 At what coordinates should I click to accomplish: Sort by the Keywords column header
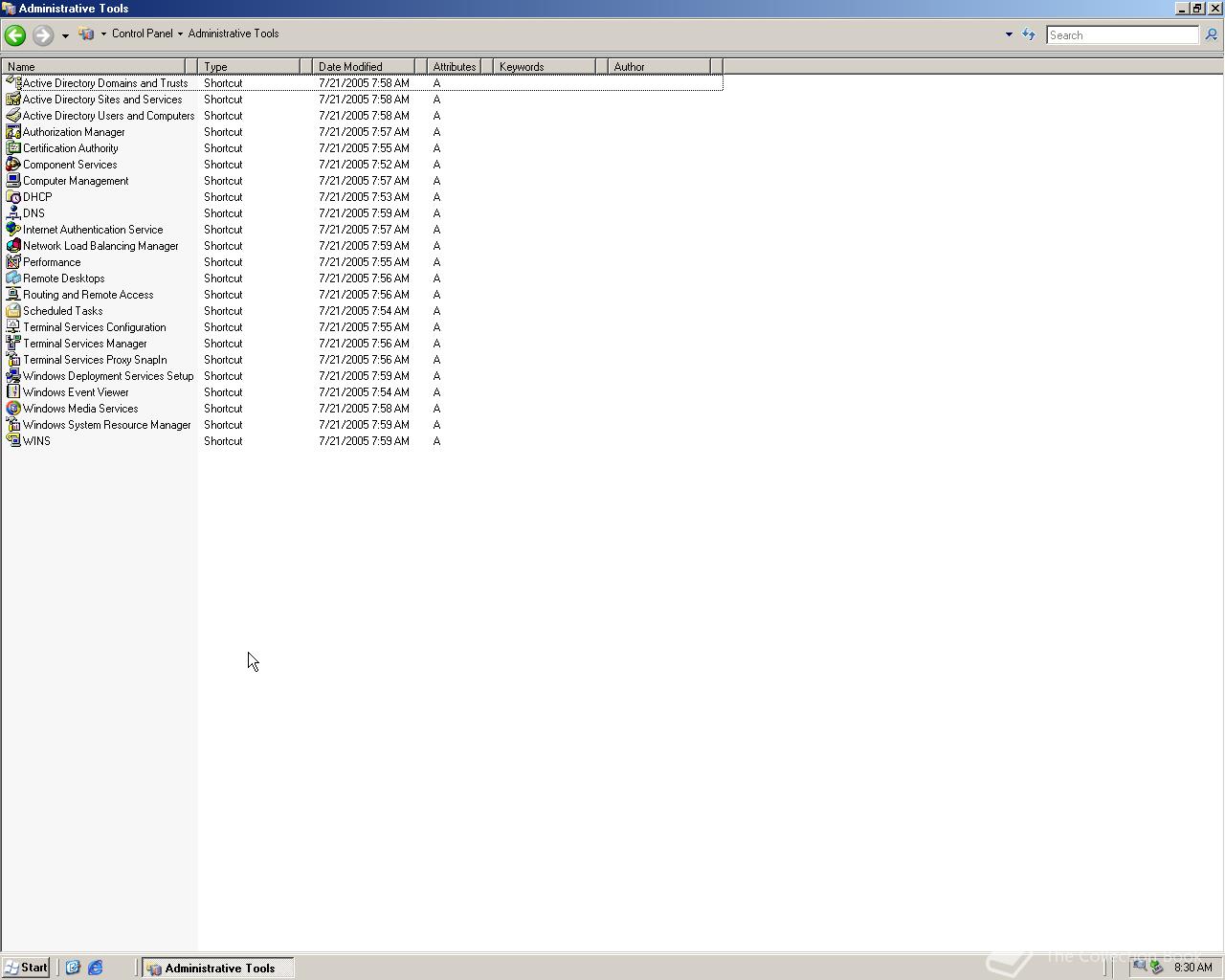545,66
